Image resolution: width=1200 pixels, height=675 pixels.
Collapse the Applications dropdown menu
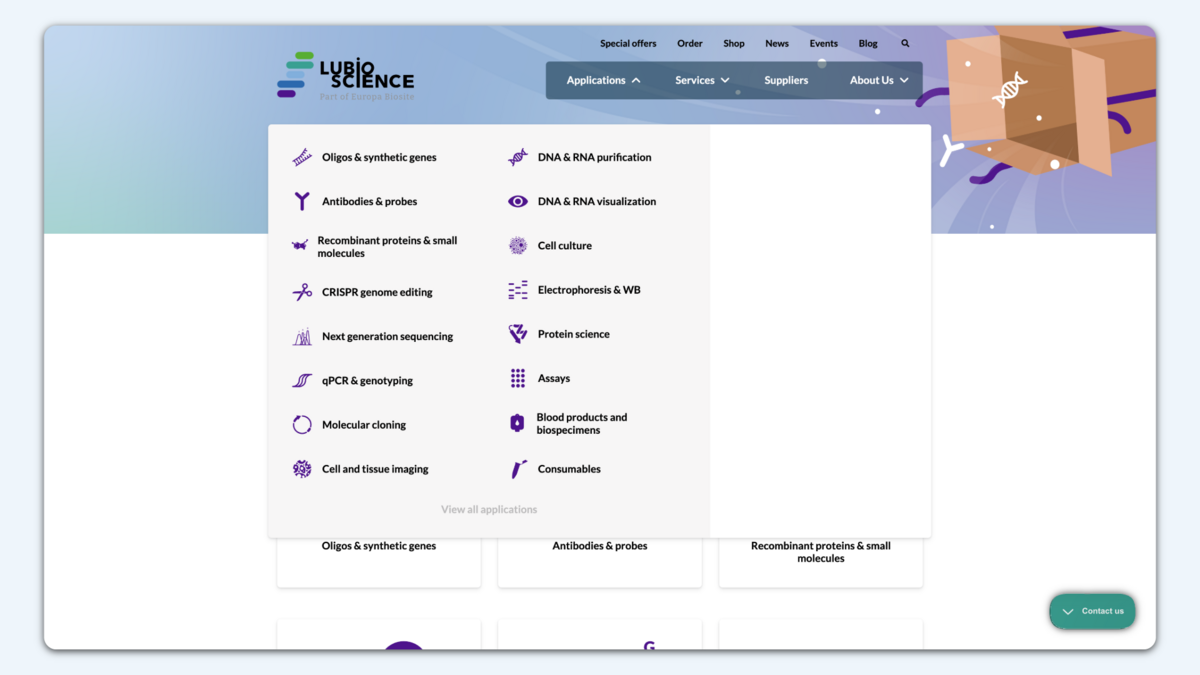coord(603,80)
